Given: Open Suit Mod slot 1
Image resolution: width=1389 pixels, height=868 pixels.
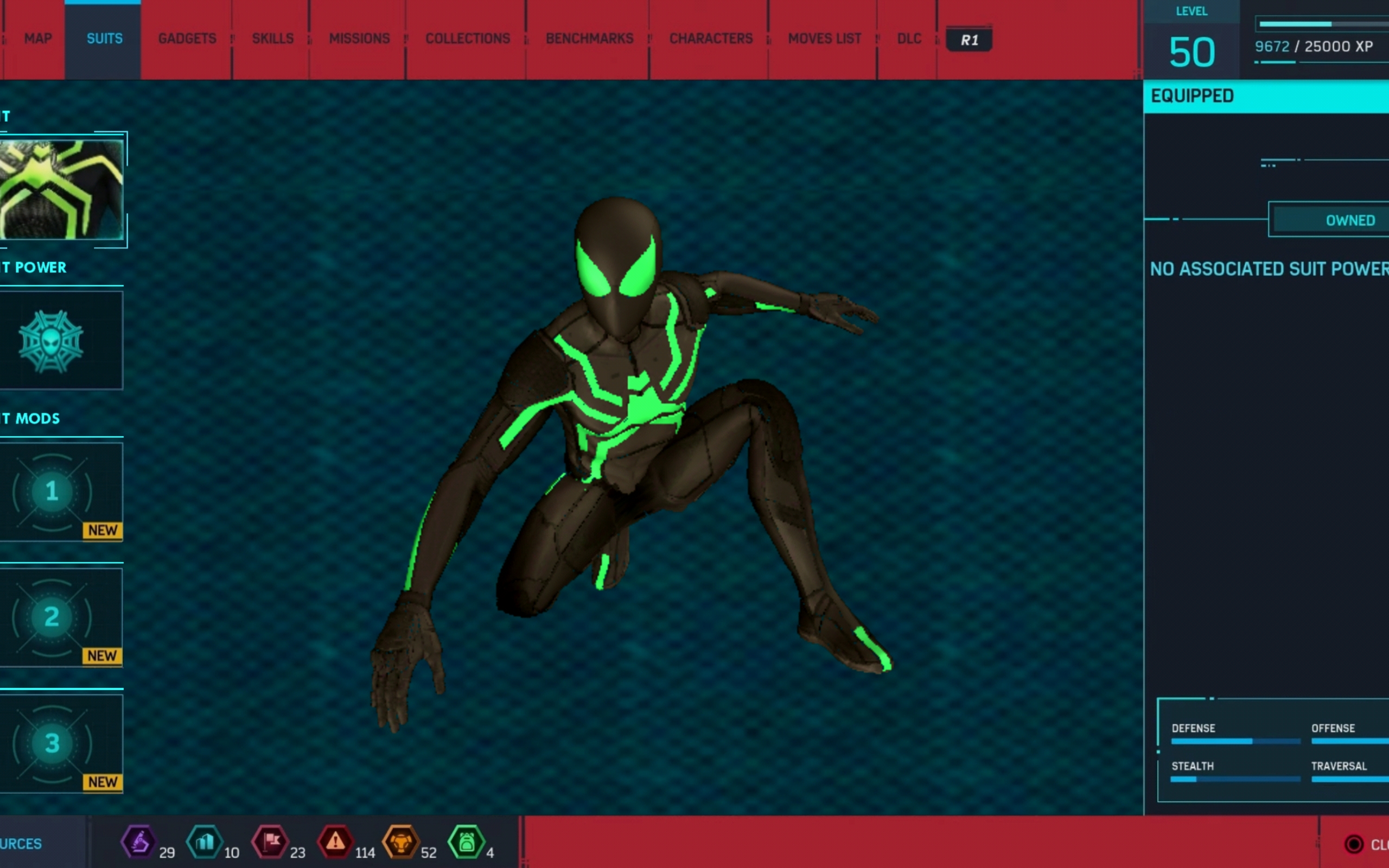Looking at the screenshot, I should [53, 492].
